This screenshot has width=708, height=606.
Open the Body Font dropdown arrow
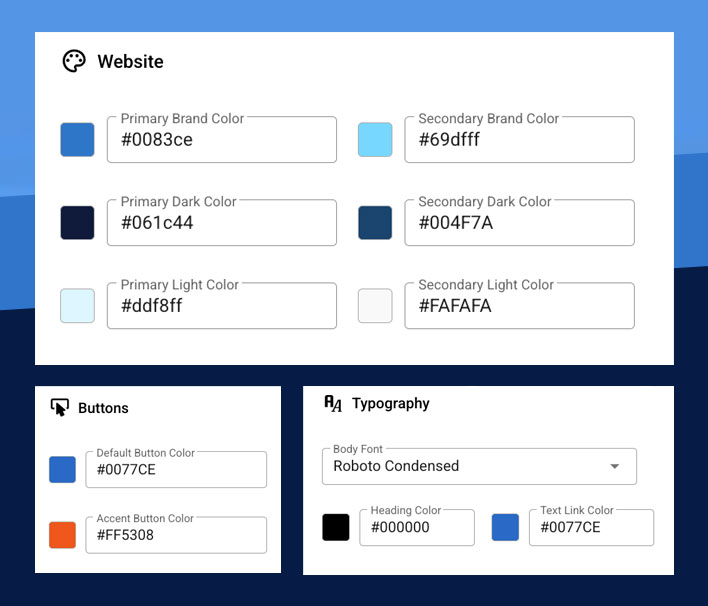coord(615,466)
